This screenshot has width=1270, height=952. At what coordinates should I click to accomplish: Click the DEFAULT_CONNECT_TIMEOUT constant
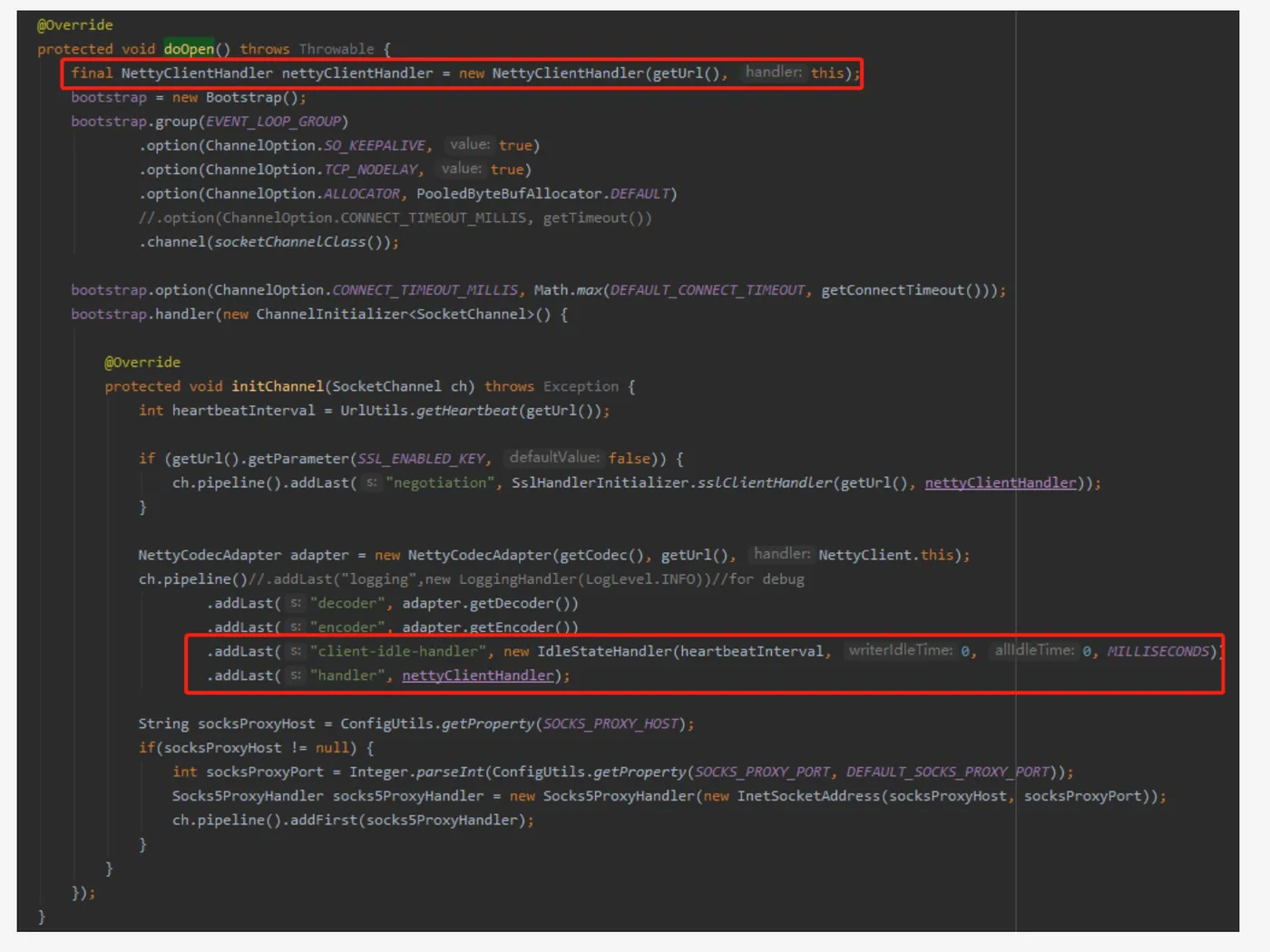coord(707,290)
